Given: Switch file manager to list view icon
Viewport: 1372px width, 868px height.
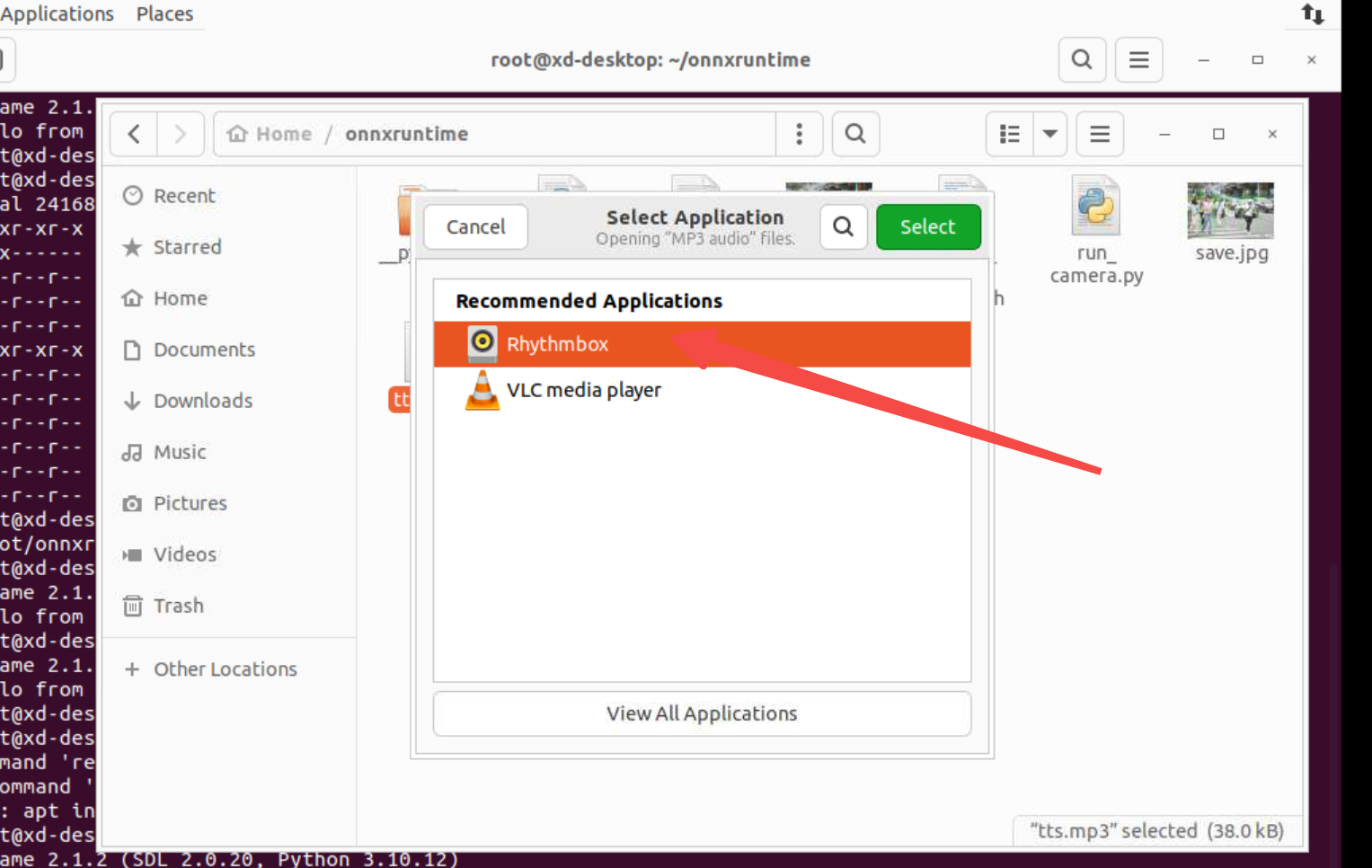Looking at the screenshot, I should tap(1010, 134).
